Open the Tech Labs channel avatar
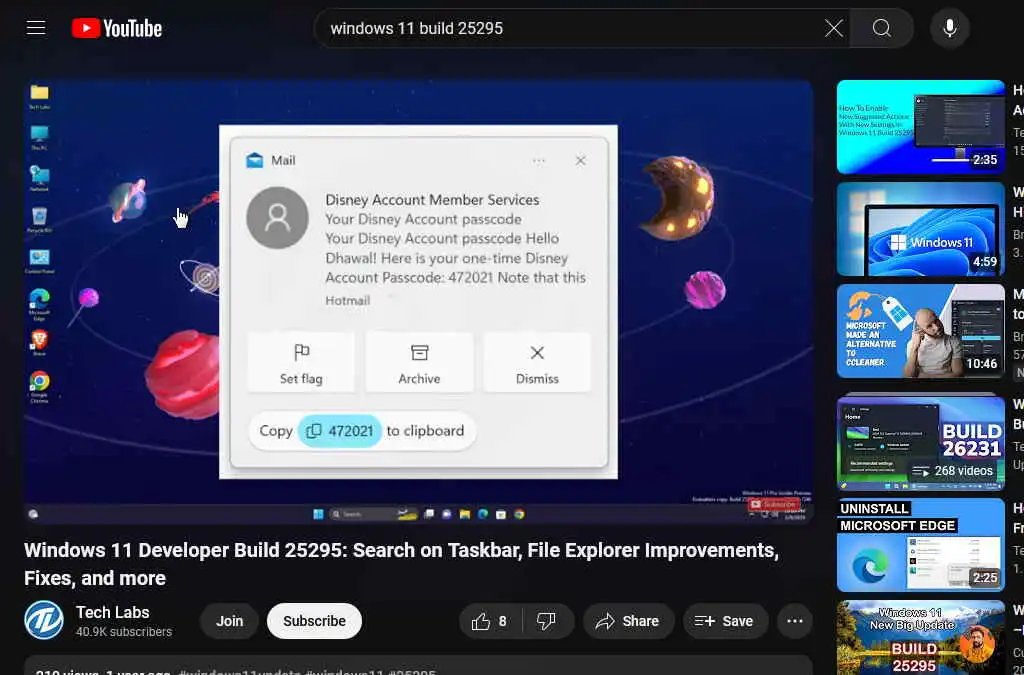Image resolution: width=1024 pixels, height=675 pixels. (44, 620)
